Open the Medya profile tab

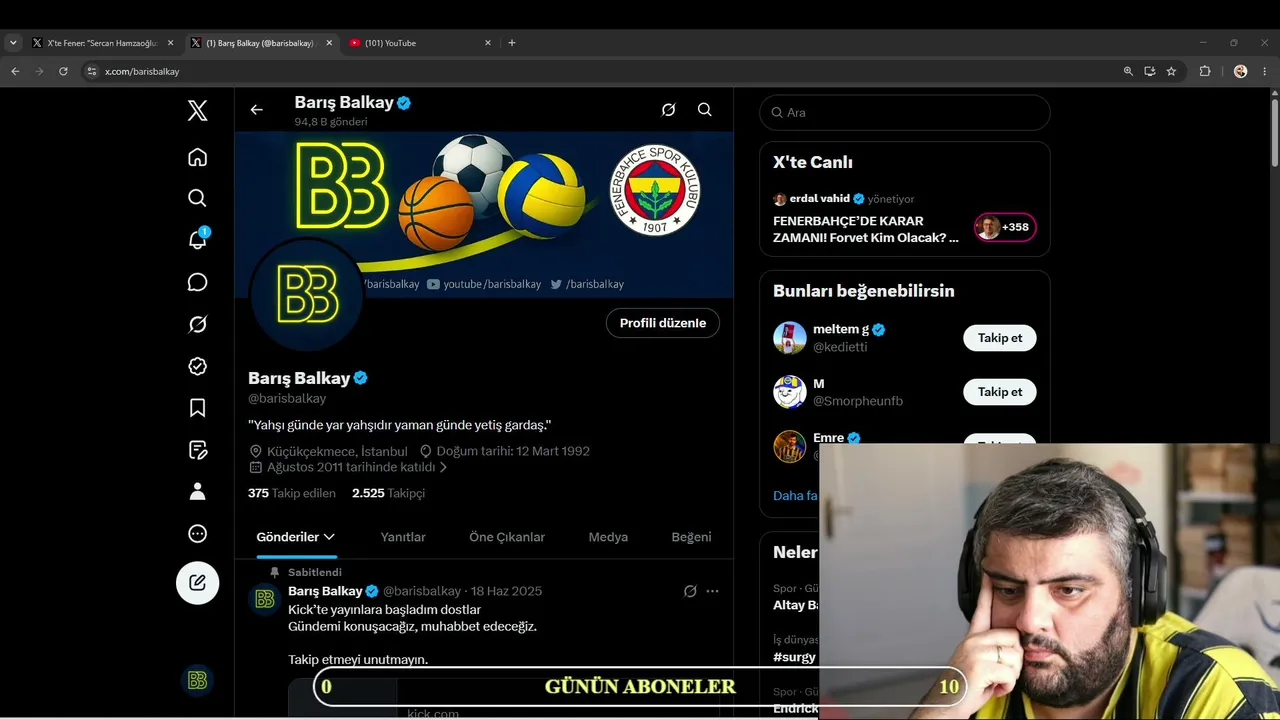click(x=608, y=537)
